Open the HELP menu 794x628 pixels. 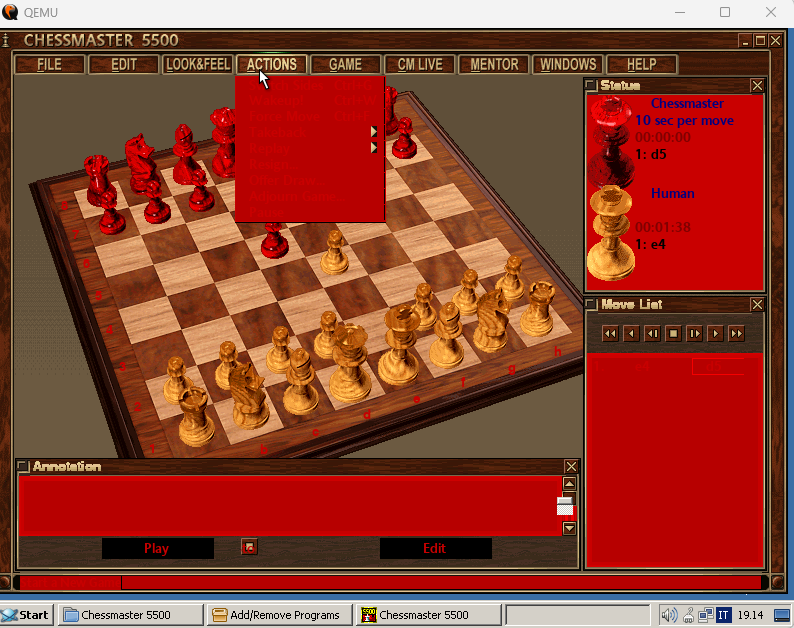(x=642, y=64)
